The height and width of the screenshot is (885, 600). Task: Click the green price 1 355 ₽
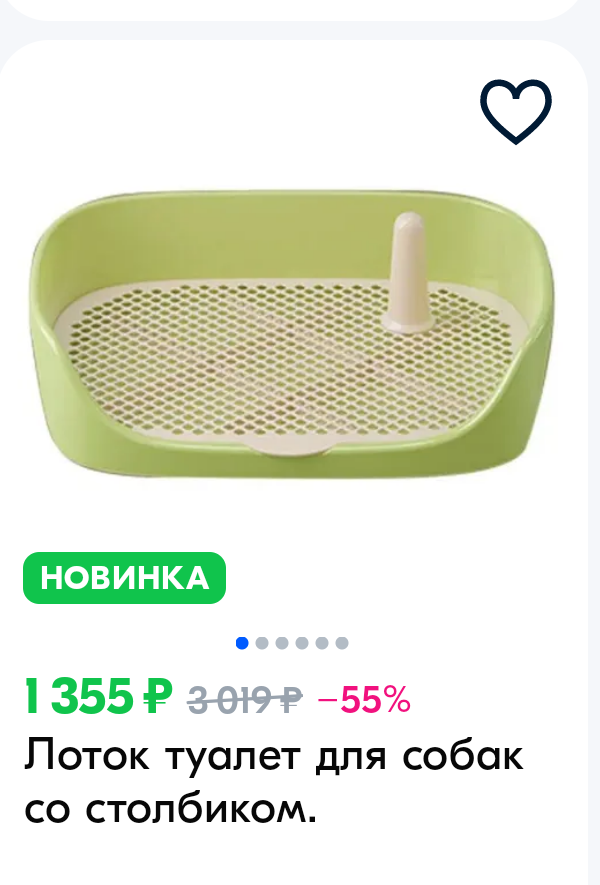[x=98, y=697]
